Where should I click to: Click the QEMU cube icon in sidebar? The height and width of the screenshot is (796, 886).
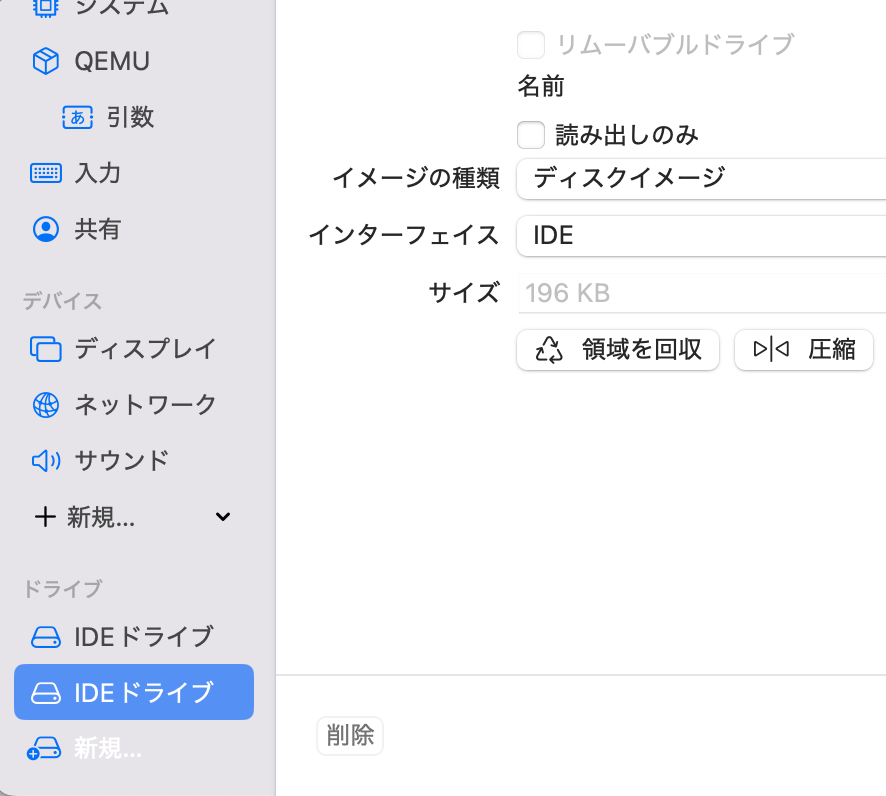(46, 62)
